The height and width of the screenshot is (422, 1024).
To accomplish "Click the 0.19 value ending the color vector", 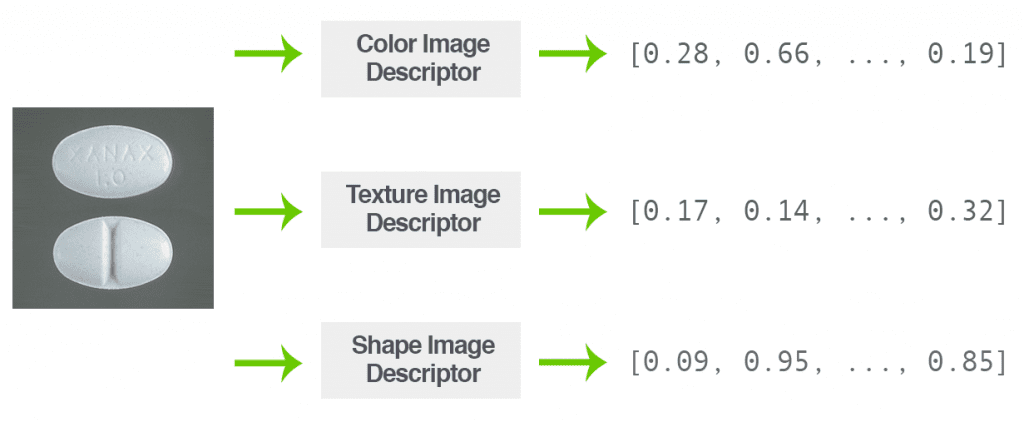I will [x=960, y=55].
